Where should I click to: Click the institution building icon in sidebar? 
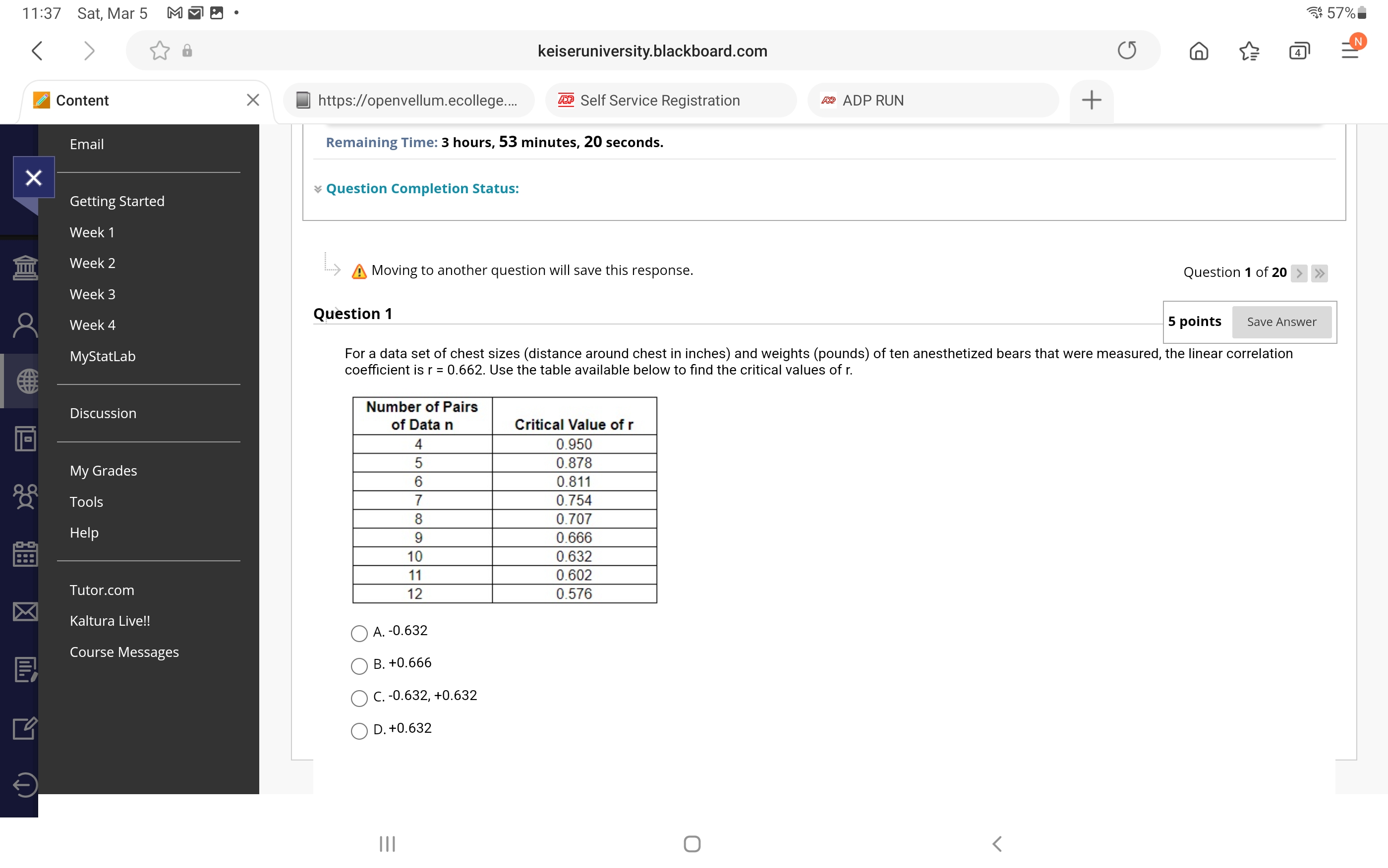tap(25, 268)
